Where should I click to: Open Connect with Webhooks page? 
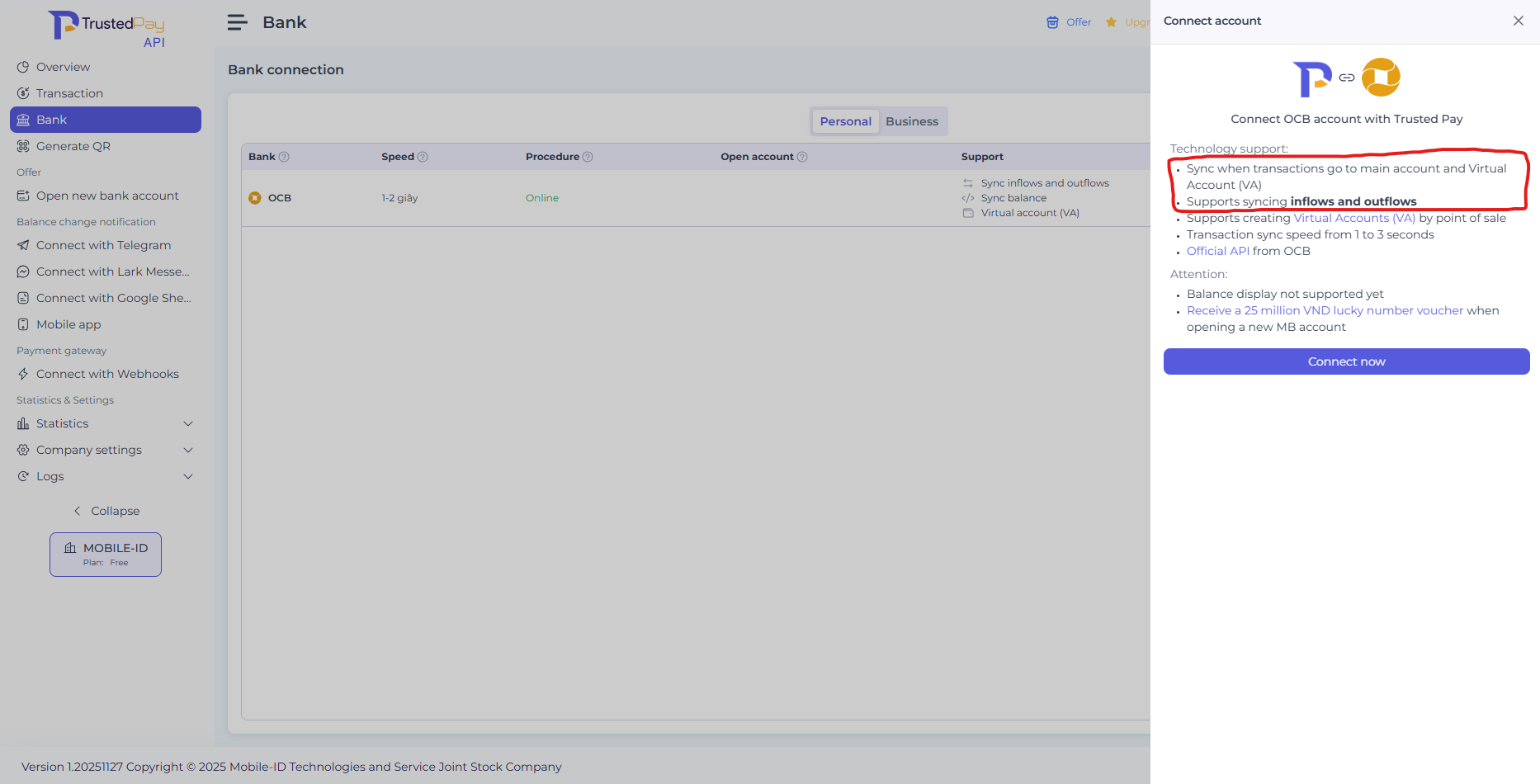pos(106,374)
